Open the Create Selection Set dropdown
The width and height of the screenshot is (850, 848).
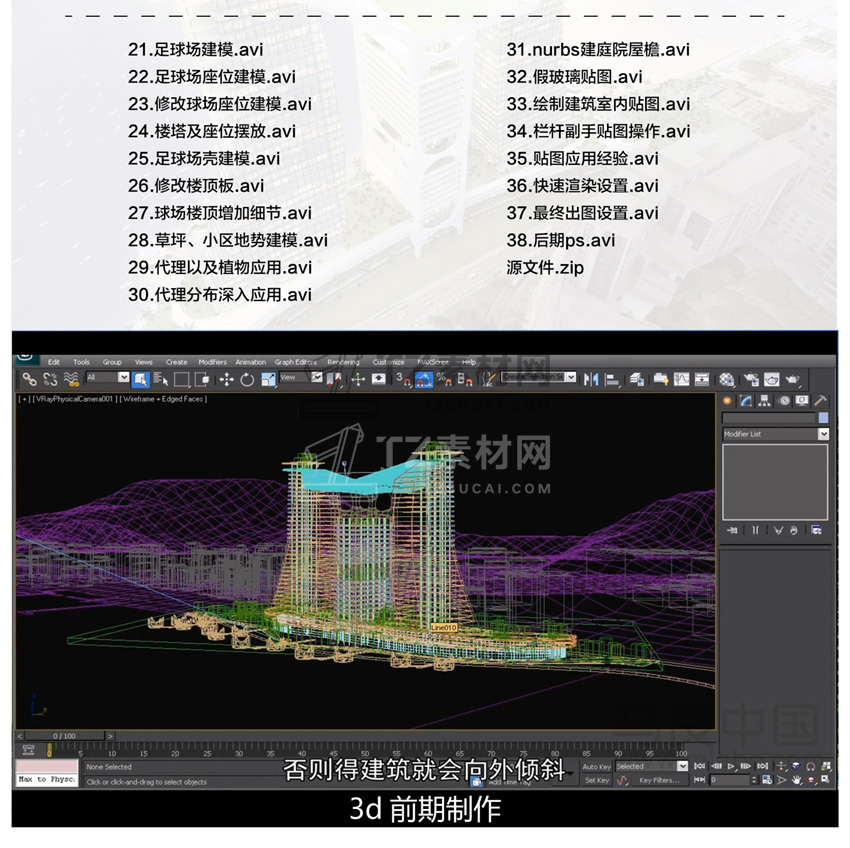point(538,376)
